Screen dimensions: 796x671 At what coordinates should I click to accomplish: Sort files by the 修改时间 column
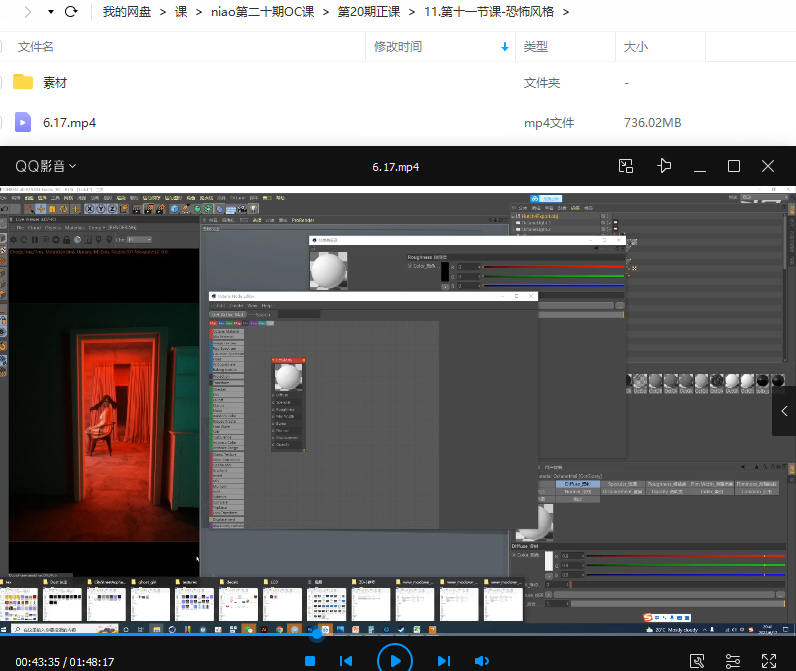coord(397,47)
